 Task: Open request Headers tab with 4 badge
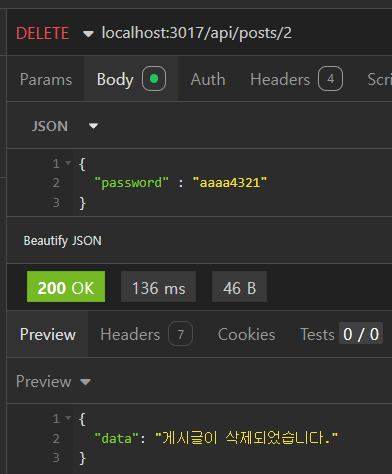click(296, 79)
